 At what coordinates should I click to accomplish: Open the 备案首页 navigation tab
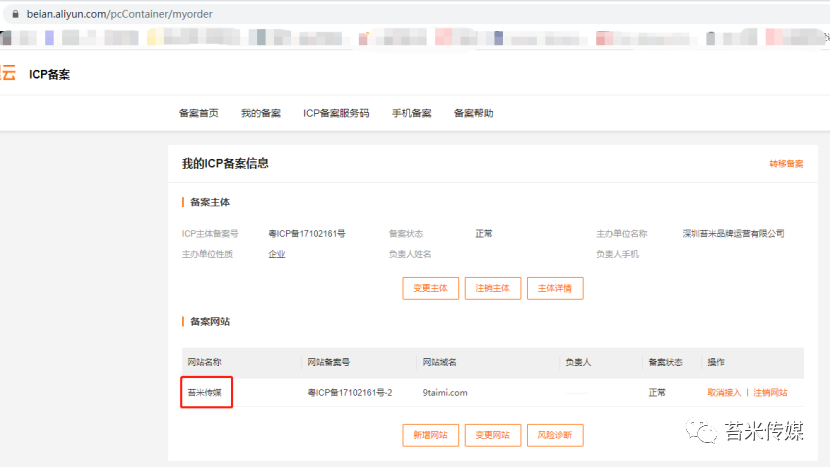[x=198, y=113]
